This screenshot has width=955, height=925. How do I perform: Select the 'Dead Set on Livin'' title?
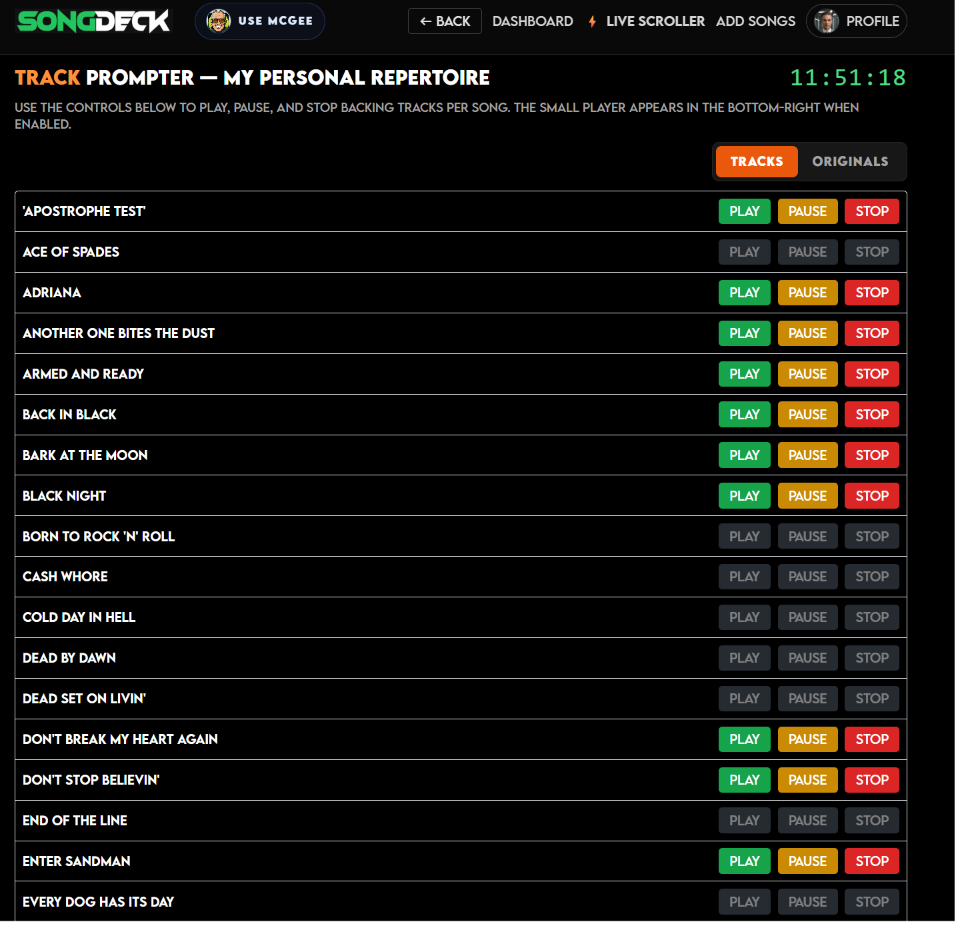tap(84, 698)
